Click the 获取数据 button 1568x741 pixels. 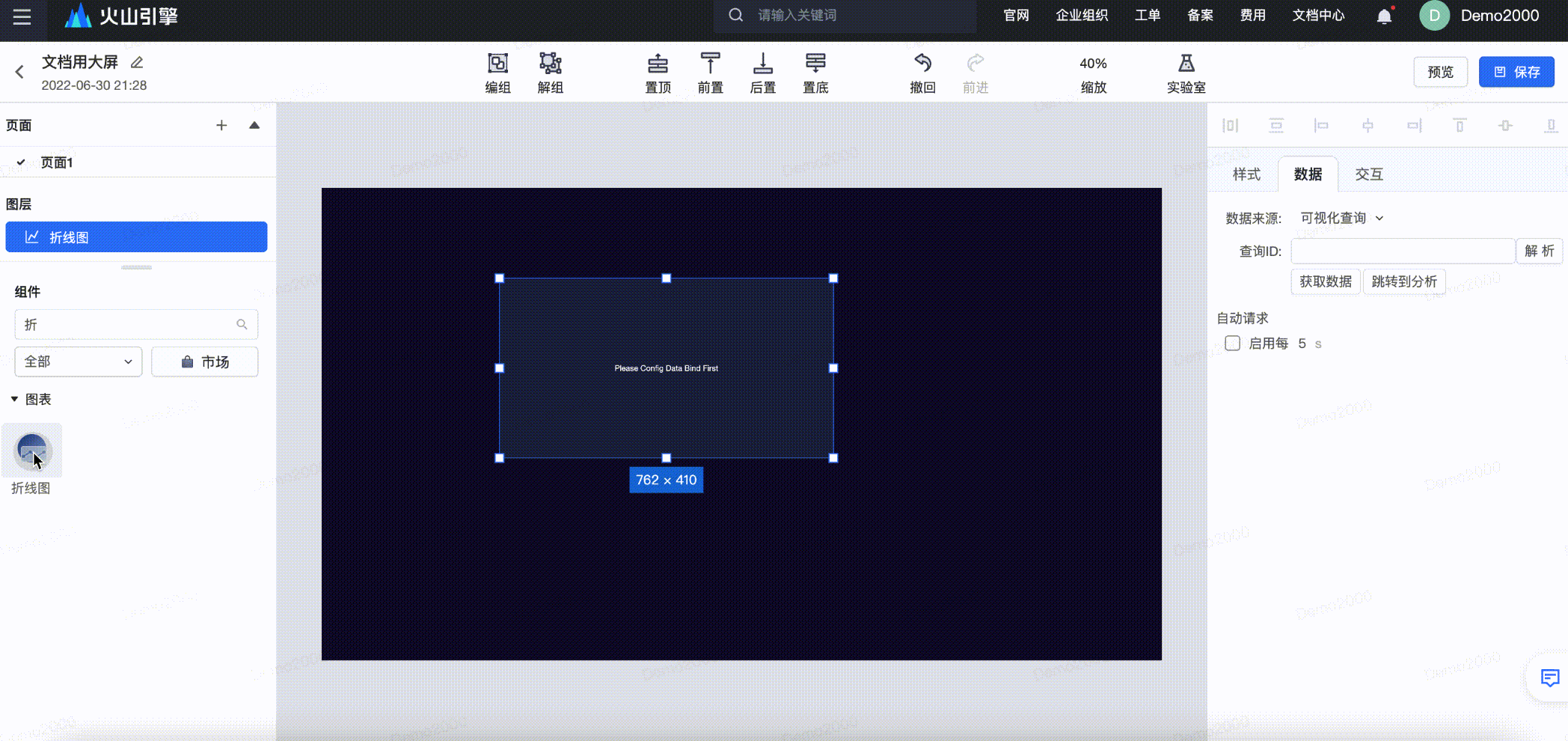(1326, 281)
